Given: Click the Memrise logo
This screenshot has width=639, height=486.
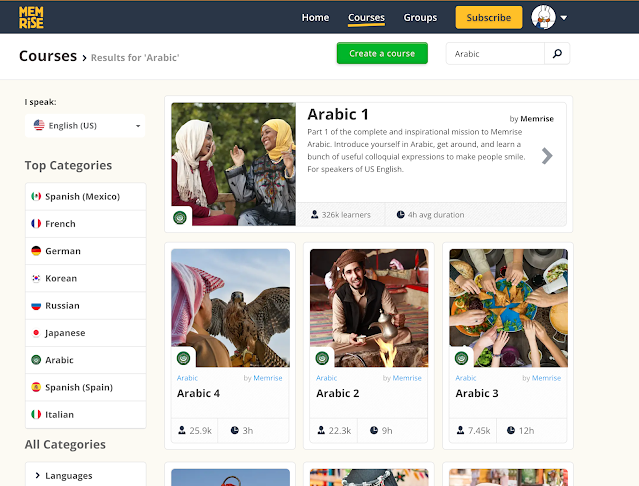Looking at the screenshot, I should coord(31,18).
